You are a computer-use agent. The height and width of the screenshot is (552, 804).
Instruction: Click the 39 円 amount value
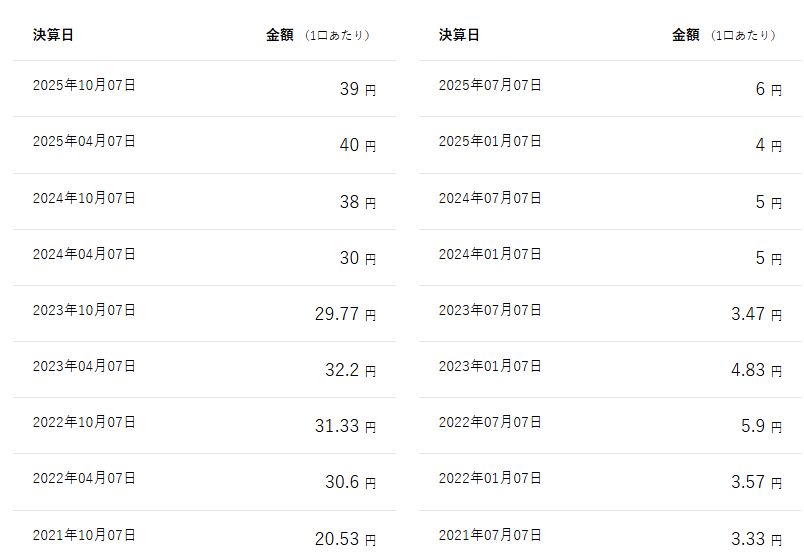coord(357,89)
